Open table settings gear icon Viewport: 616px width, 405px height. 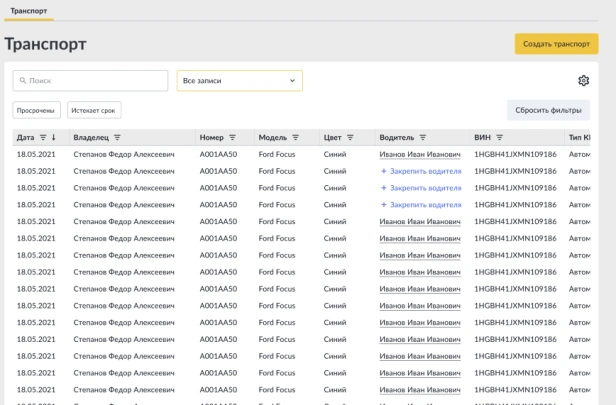583,81
